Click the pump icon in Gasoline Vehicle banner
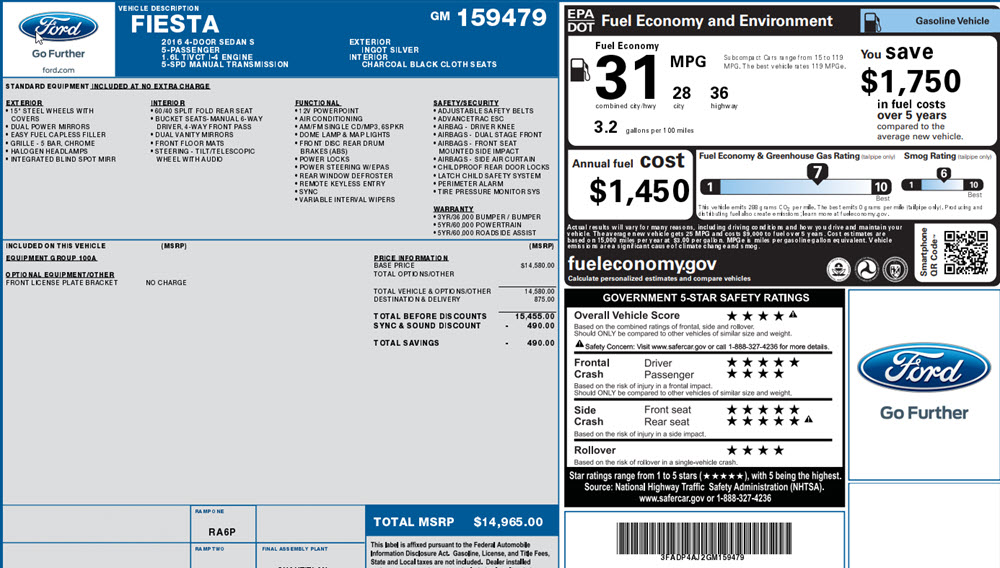Viewport: 1000px width, 568px height. point(871,21)
